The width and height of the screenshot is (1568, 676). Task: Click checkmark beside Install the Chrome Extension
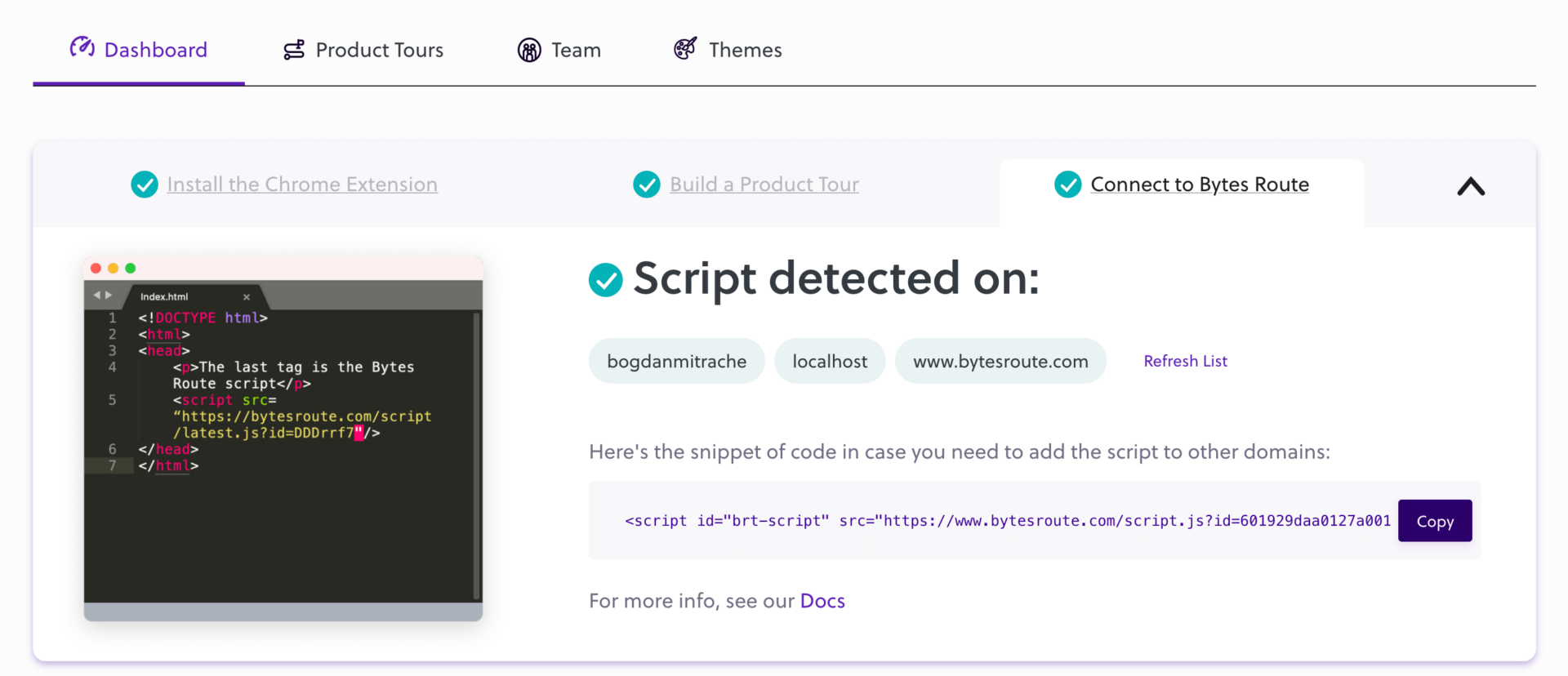pyautogui.click(x=145, y=185)
